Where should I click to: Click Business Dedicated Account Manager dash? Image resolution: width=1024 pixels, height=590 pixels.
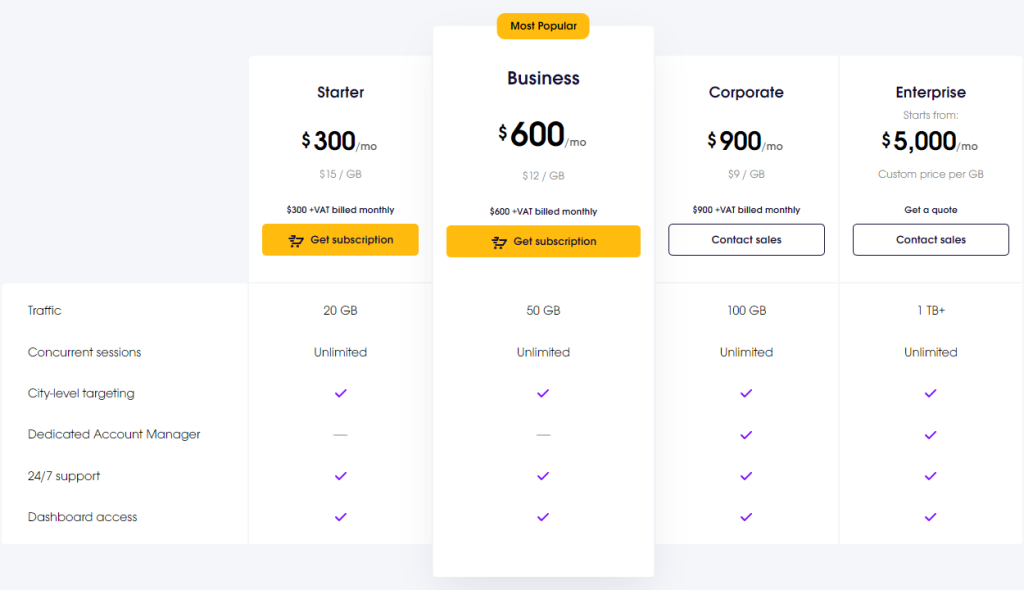coord(543,435)
